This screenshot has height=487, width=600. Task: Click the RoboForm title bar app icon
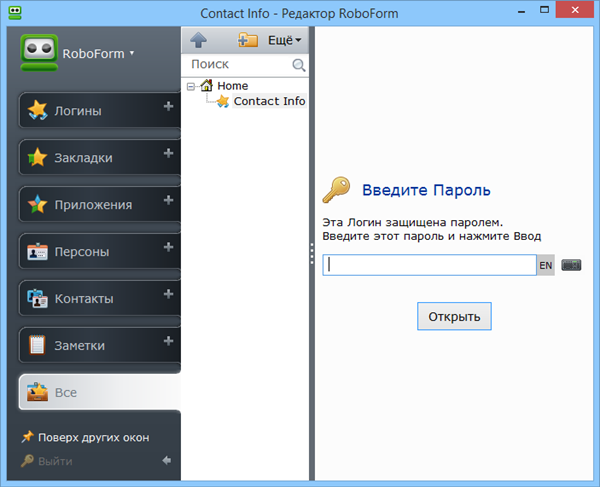click(x=15, y=13)
